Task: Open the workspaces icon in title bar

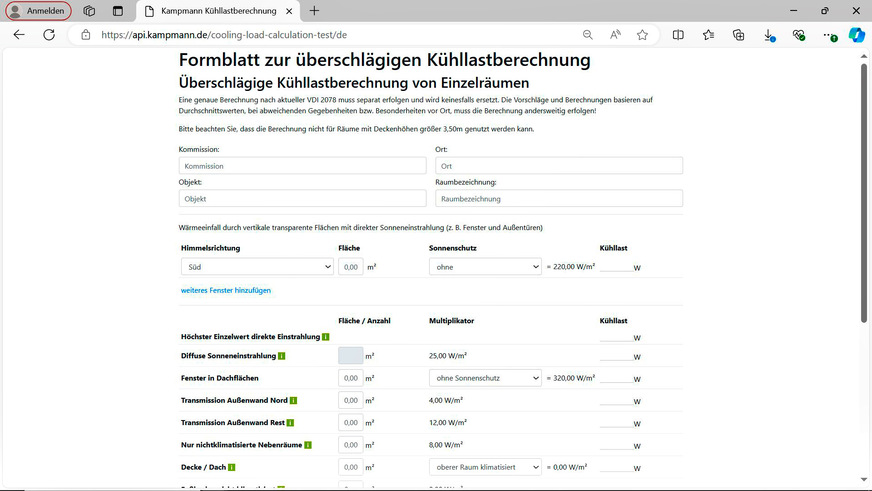Action: [89, 11]
